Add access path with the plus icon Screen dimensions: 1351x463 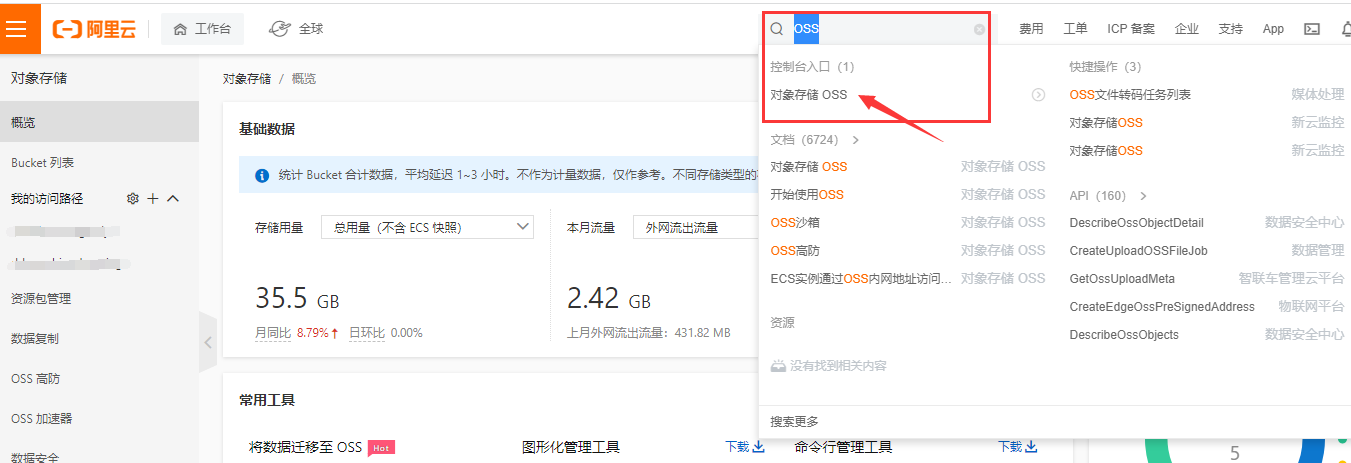pyautogui.click(x=153, y=199)
